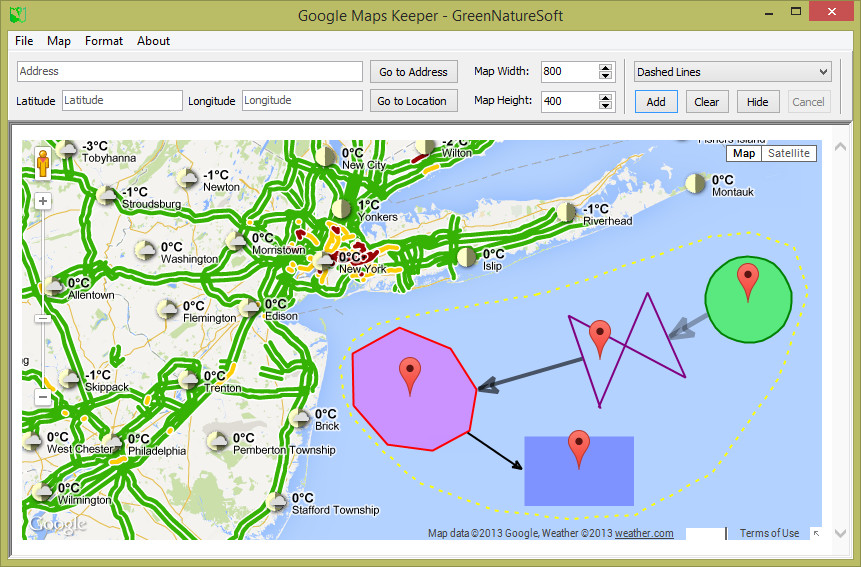This screenshot has width=861, height=567.
Task: Open the Dashed Lines shape dropdown
Action: [x=733, y=72]
